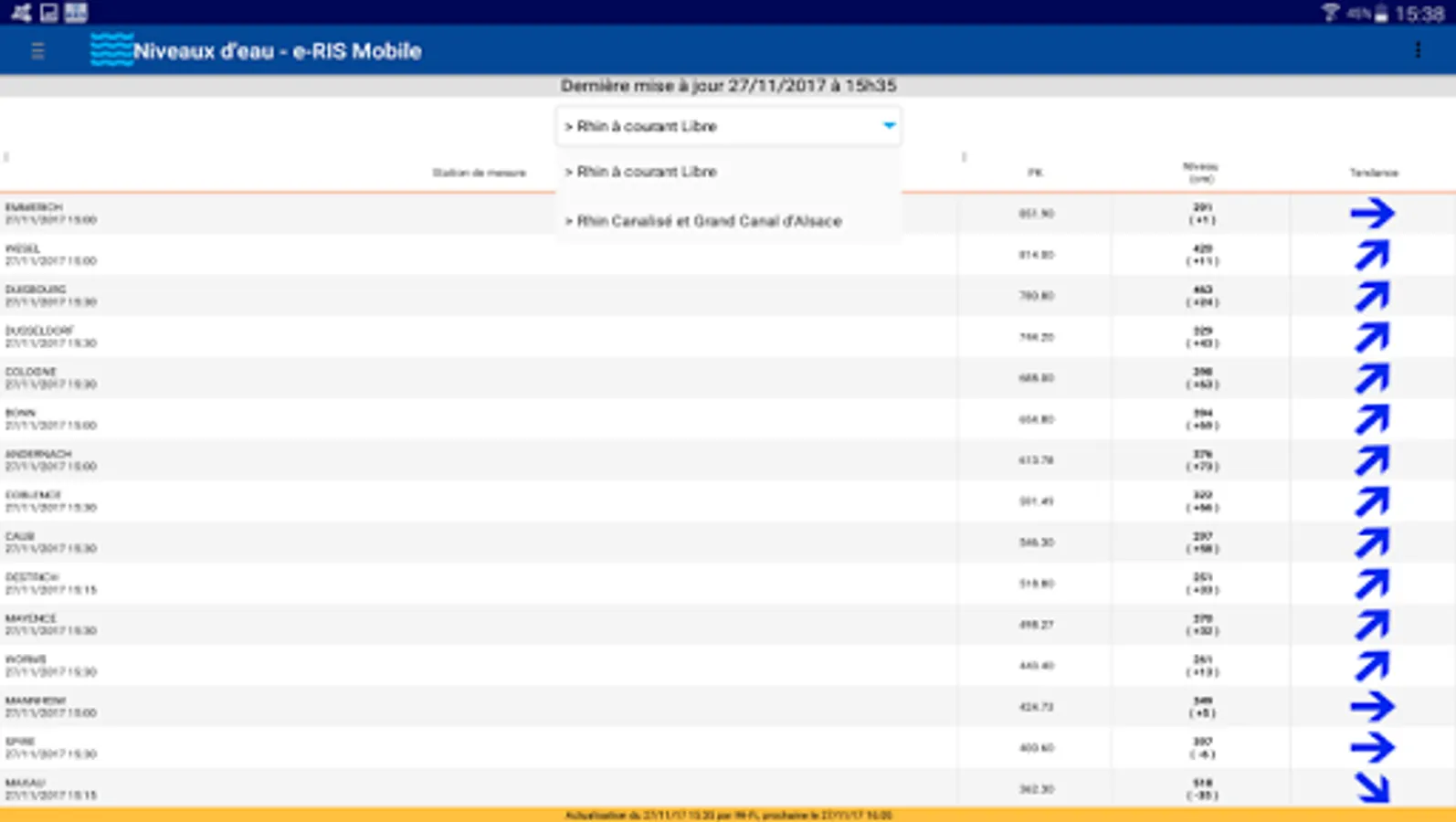Click the falling trend arrow for Maxau

tap(1372, 788)
